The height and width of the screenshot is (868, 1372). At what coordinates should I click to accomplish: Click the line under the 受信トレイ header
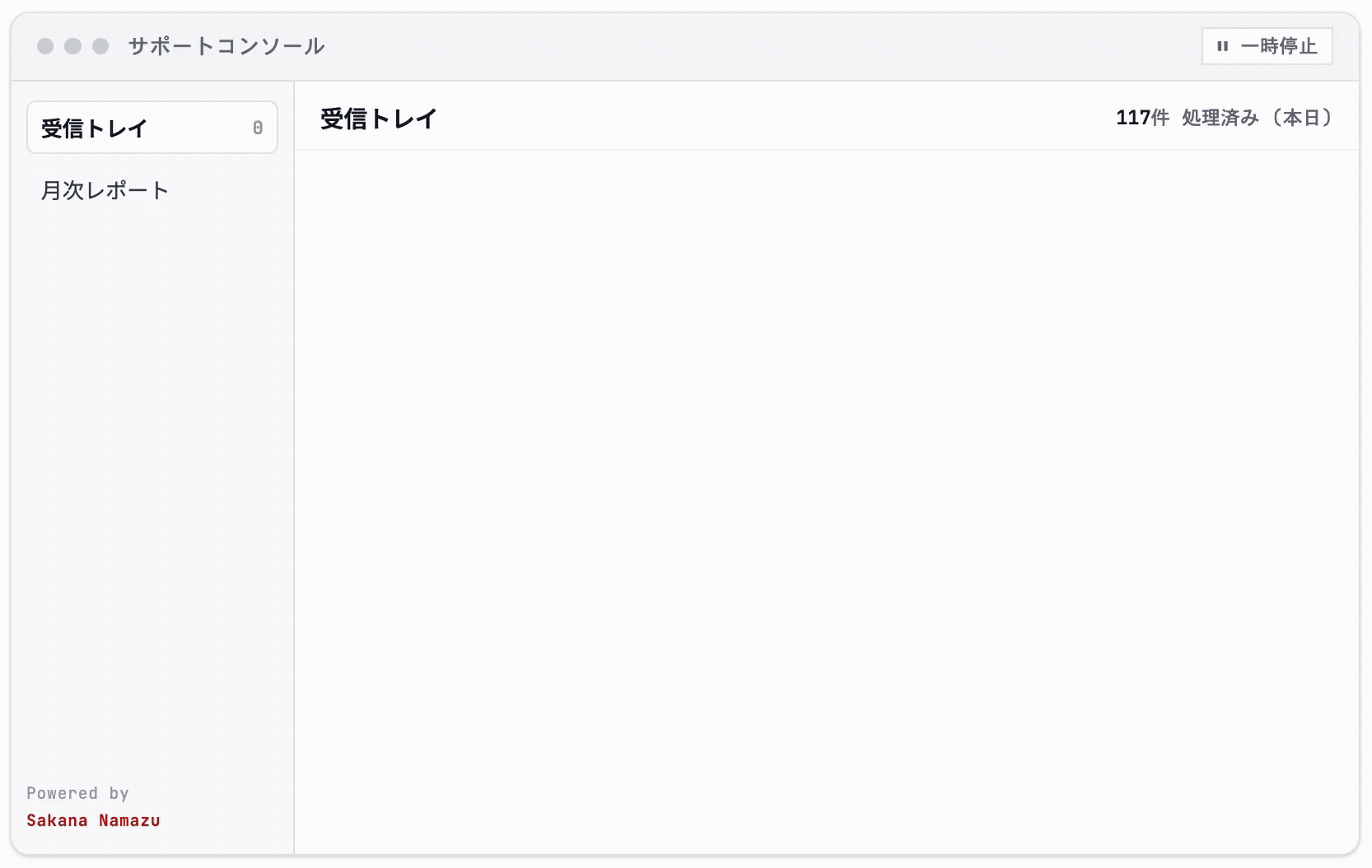[827, 150]
